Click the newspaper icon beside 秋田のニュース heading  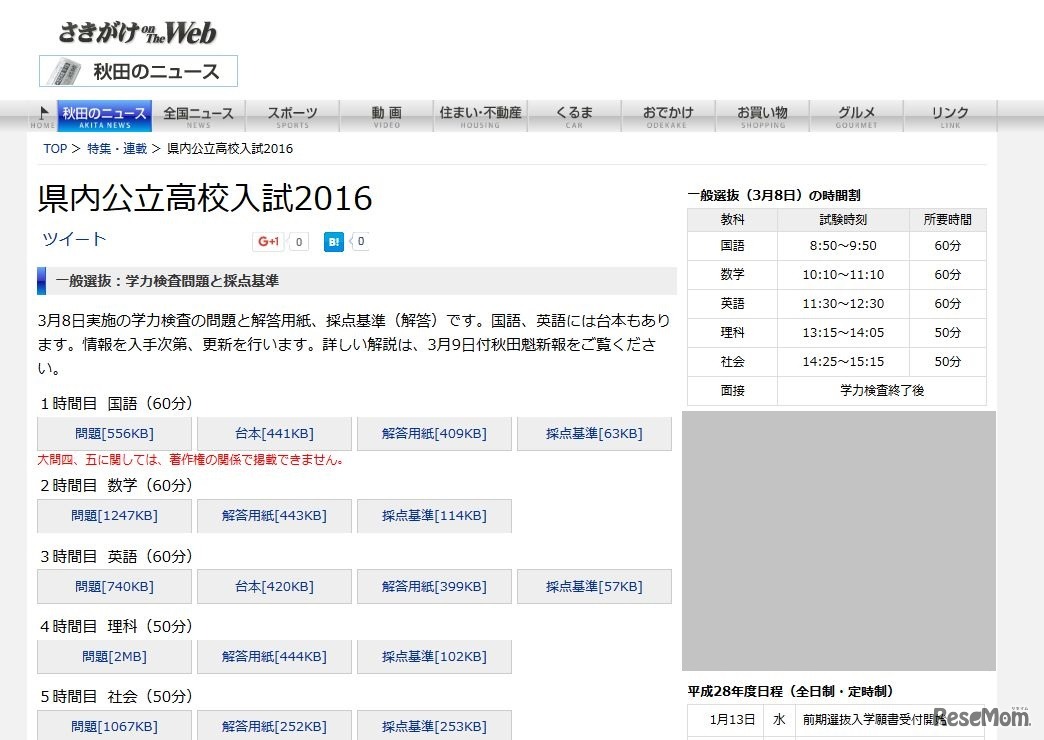click(x=65, y=72)
